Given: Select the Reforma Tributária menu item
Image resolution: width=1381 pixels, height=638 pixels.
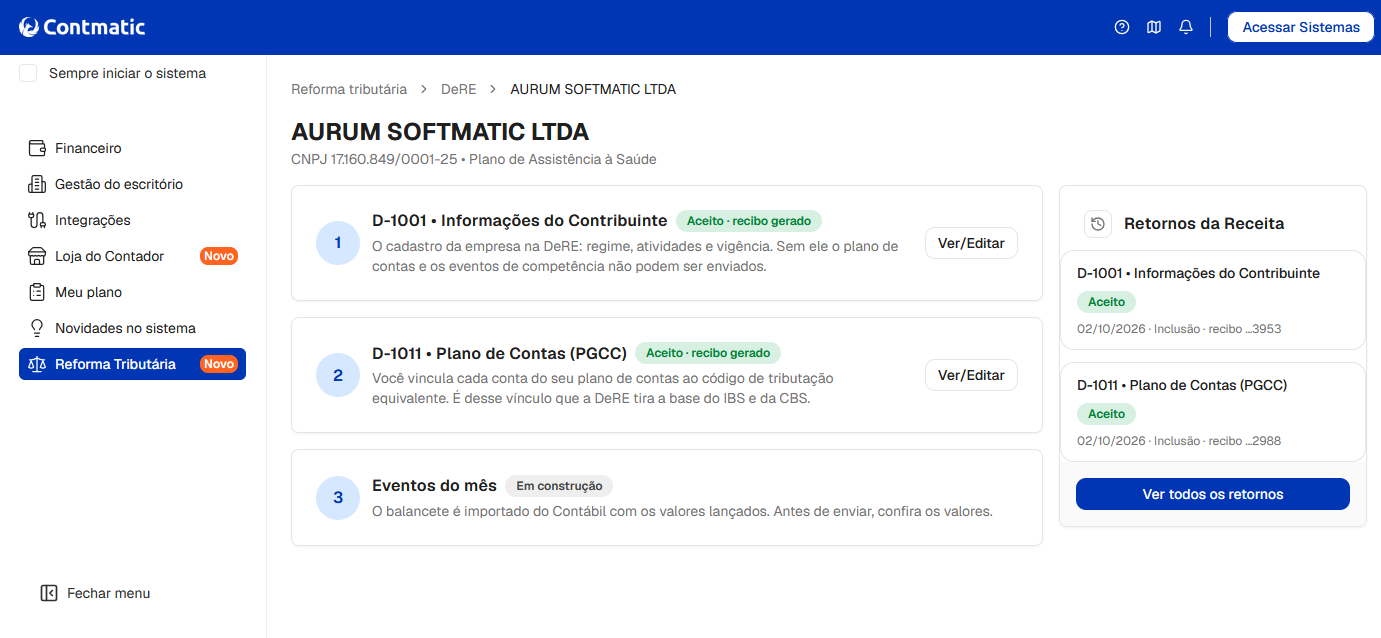Looking at the screenshot, I should (132, 364).
